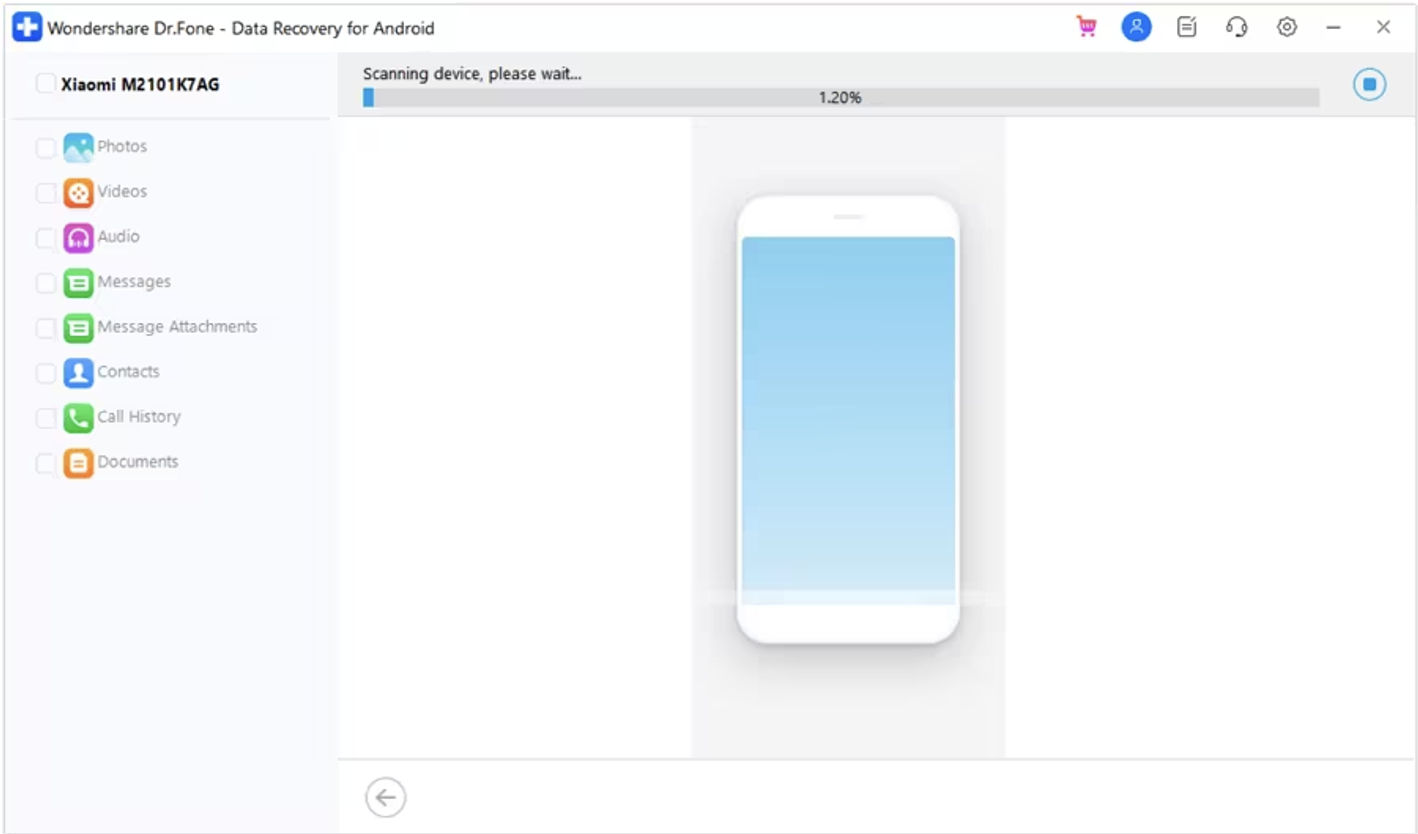Enable the Contacts checkbox
Screen dimensions: 1418x834
coord(46,373)
